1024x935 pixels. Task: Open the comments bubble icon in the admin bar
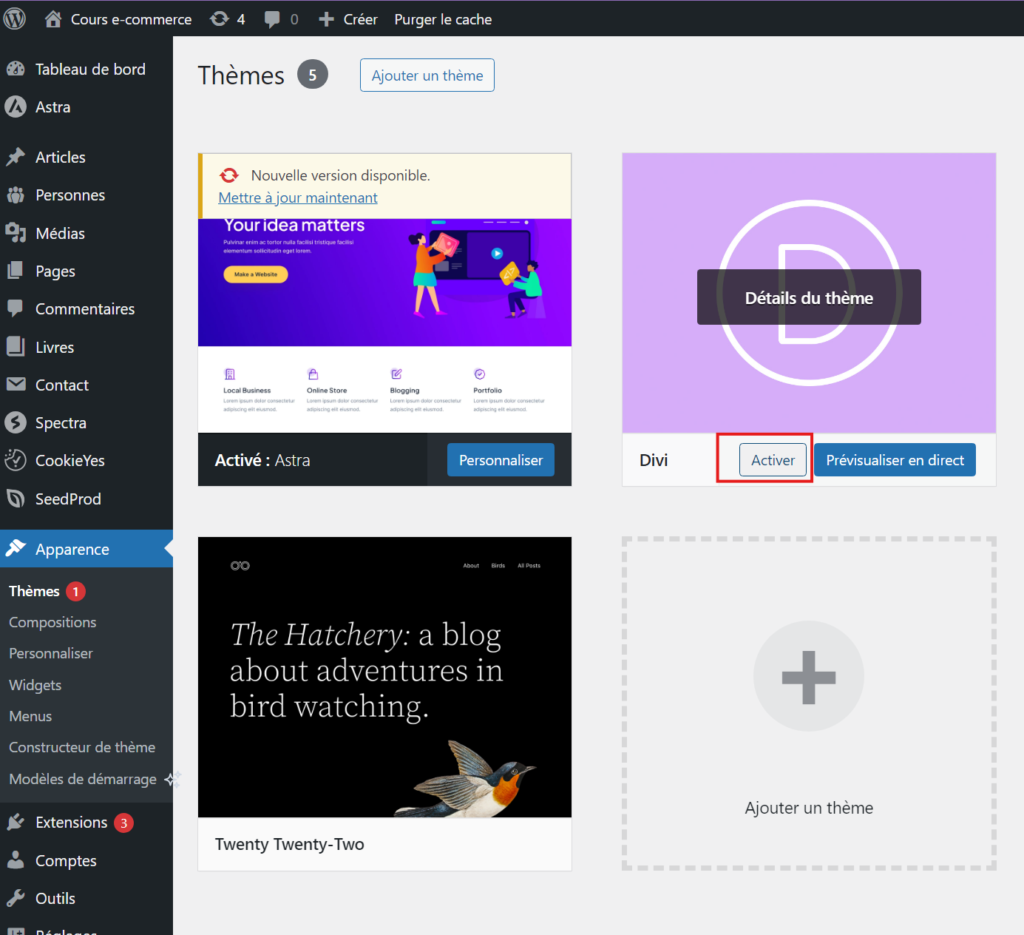pos(272,20)
